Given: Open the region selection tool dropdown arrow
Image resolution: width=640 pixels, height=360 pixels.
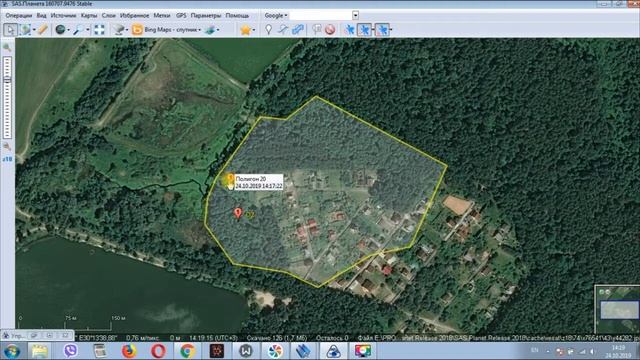Looking at the screenshot, I should [34, 30].
